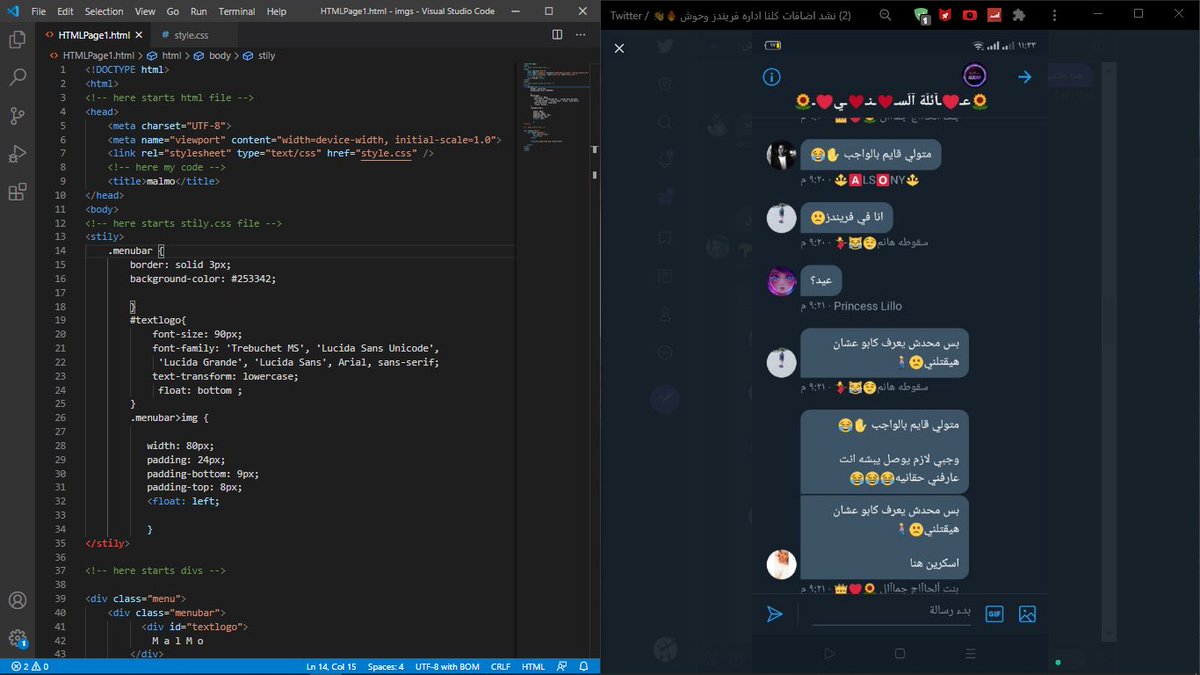Open the Help menu
The width and height of the screenshot is (1200, 675).
(276, 11)
